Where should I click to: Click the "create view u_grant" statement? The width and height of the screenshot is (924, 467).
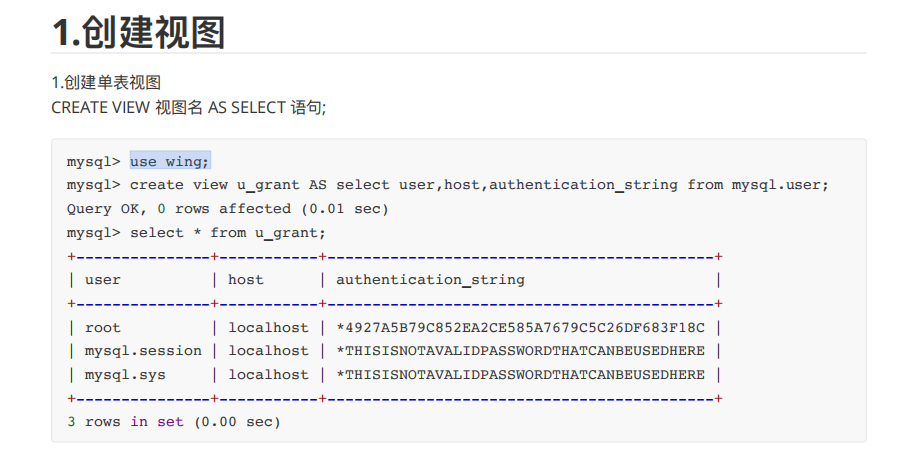pyautogui.click(x=480, y=185)
